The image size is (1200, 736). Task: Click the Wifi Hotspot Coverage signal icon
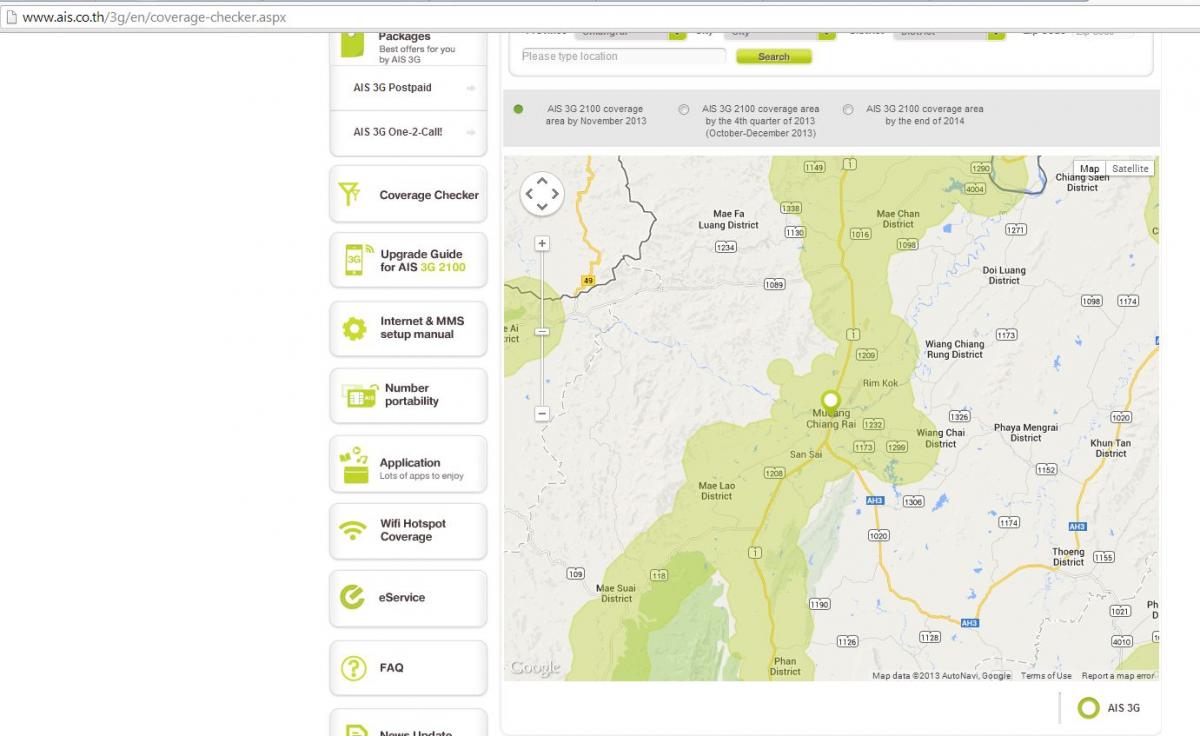click(353, 530)
